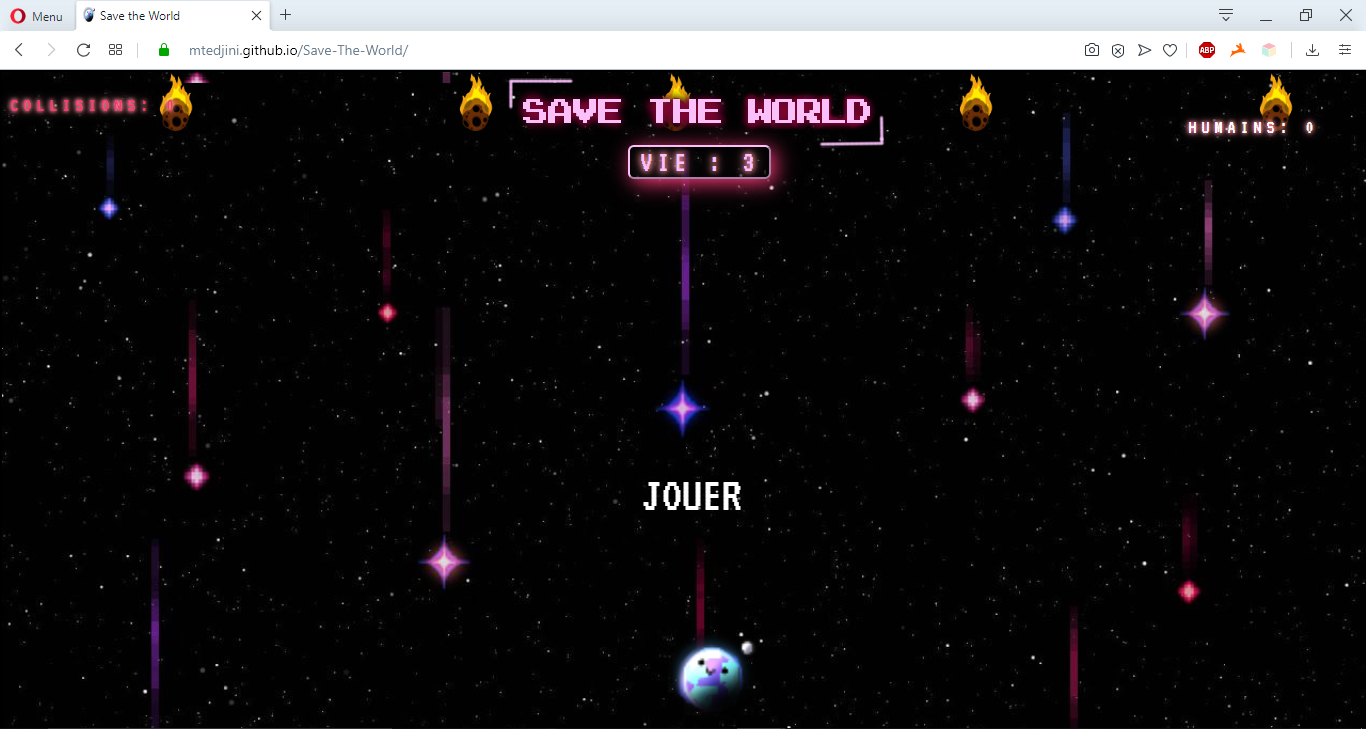
Task: Reload the current page
Action: 84,50
